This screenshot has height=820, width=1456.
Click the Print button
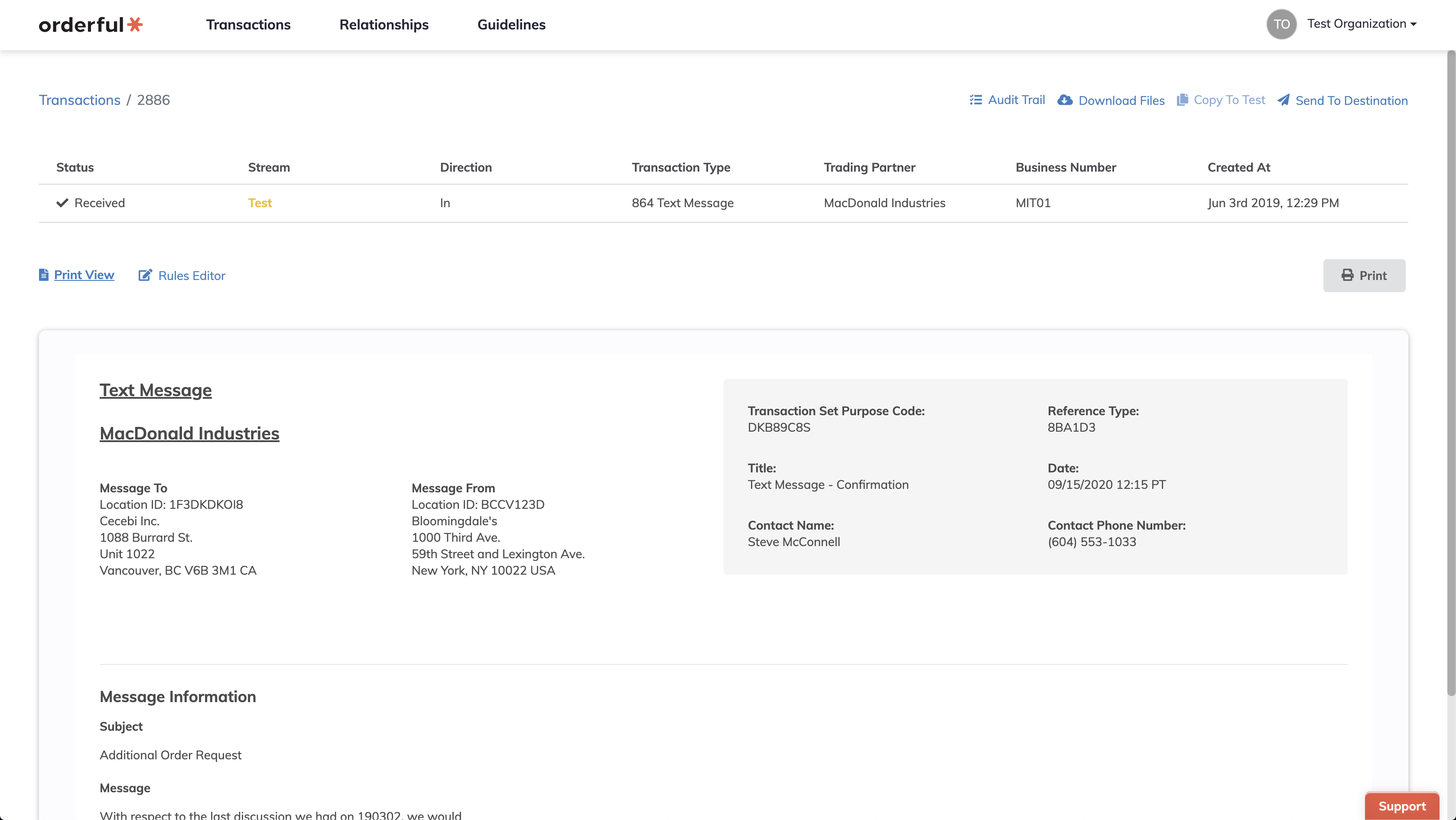[1364, 275]
